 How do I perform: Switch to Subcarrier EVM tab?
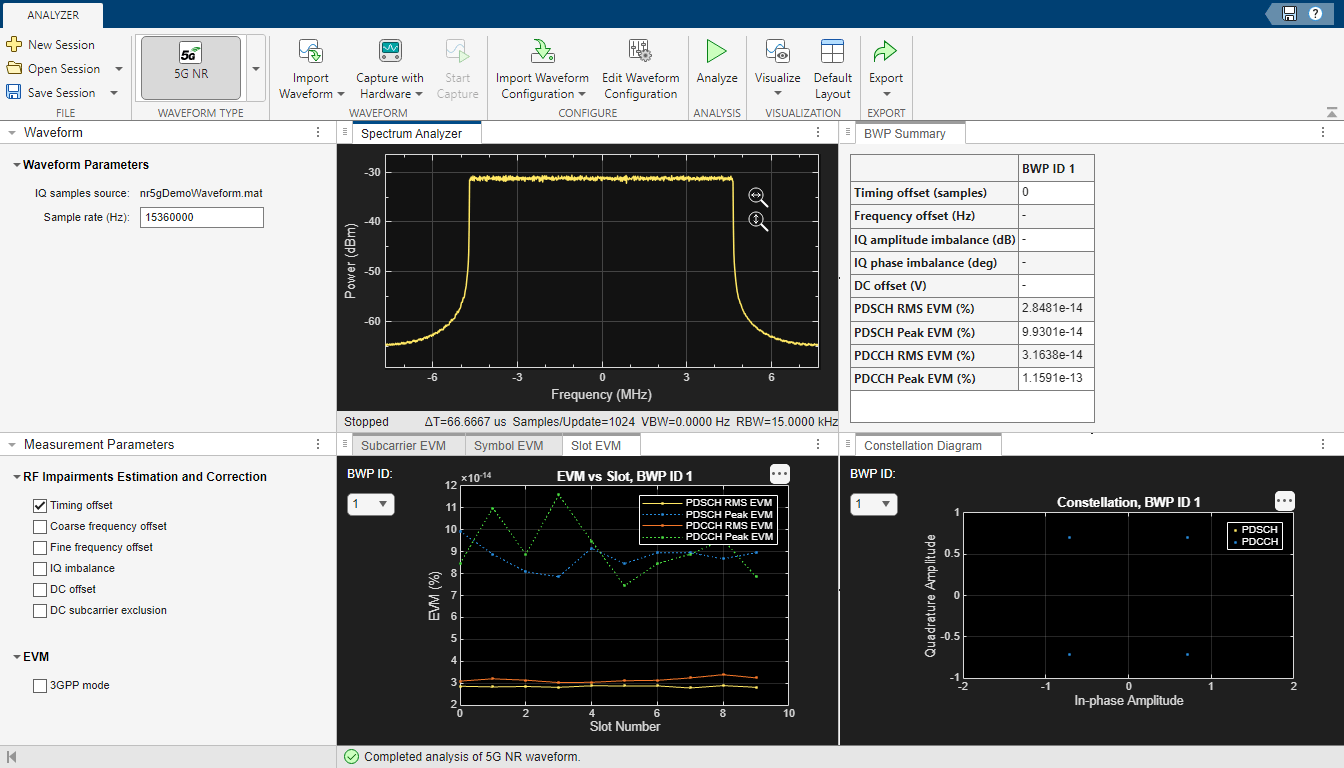point(402,445)
